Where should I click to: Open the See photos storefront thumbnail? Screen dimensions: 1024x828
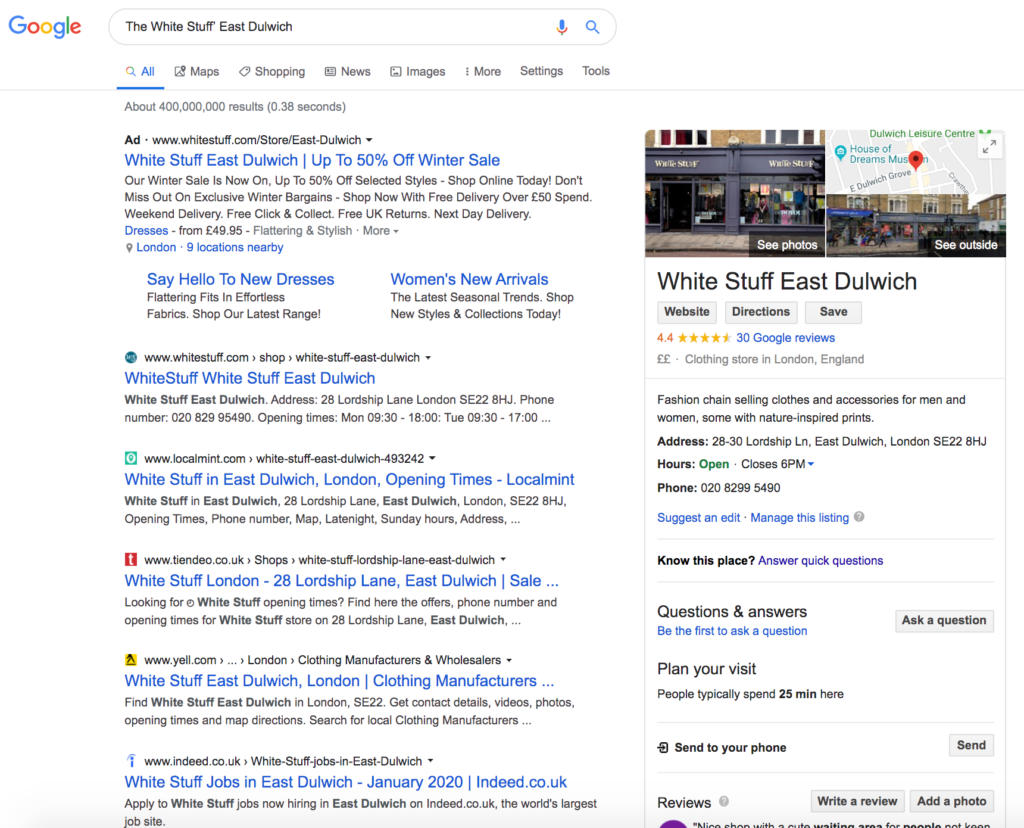[x=735, y=193]
